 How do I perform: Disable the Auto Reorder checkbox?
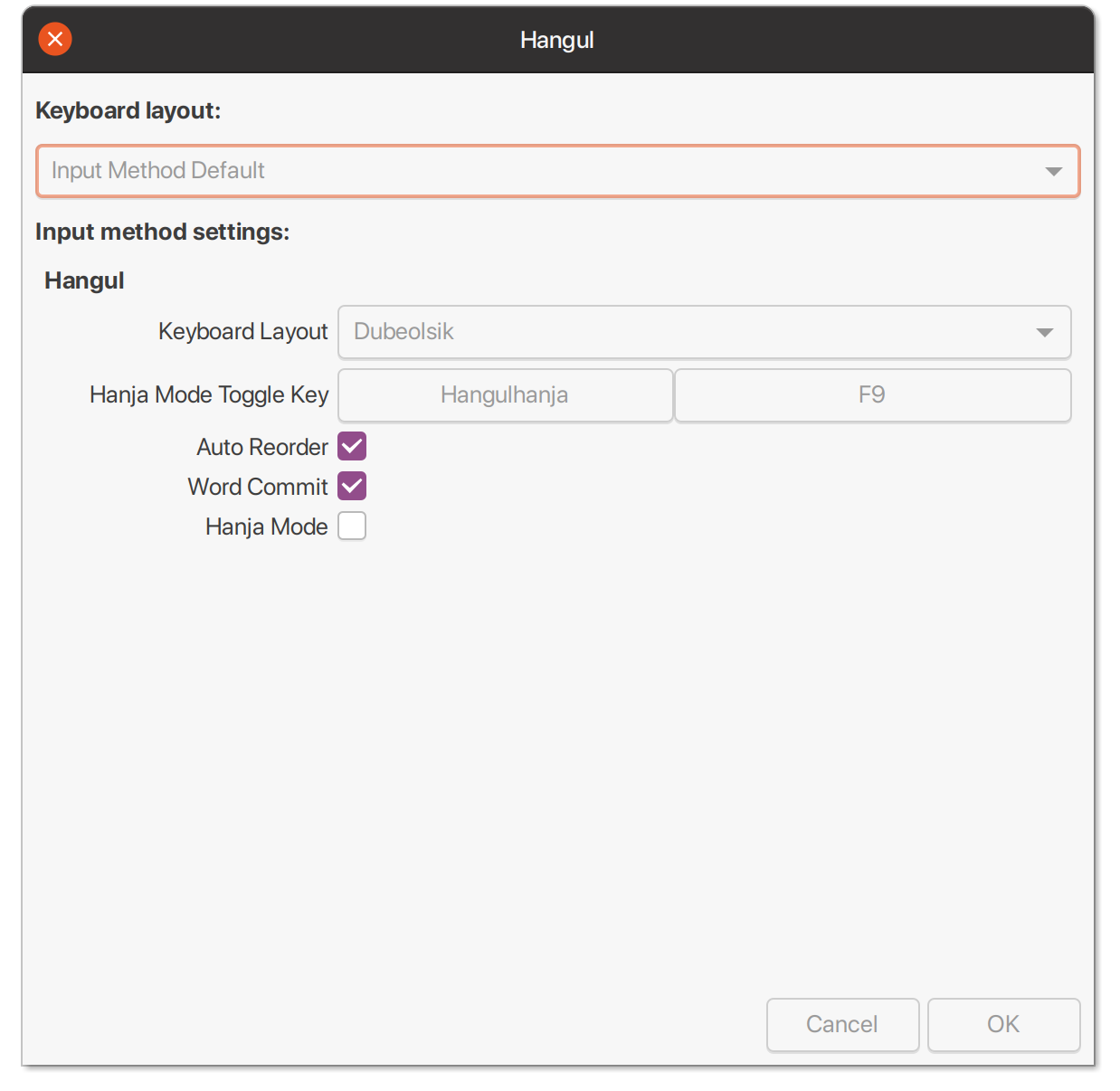352,447
